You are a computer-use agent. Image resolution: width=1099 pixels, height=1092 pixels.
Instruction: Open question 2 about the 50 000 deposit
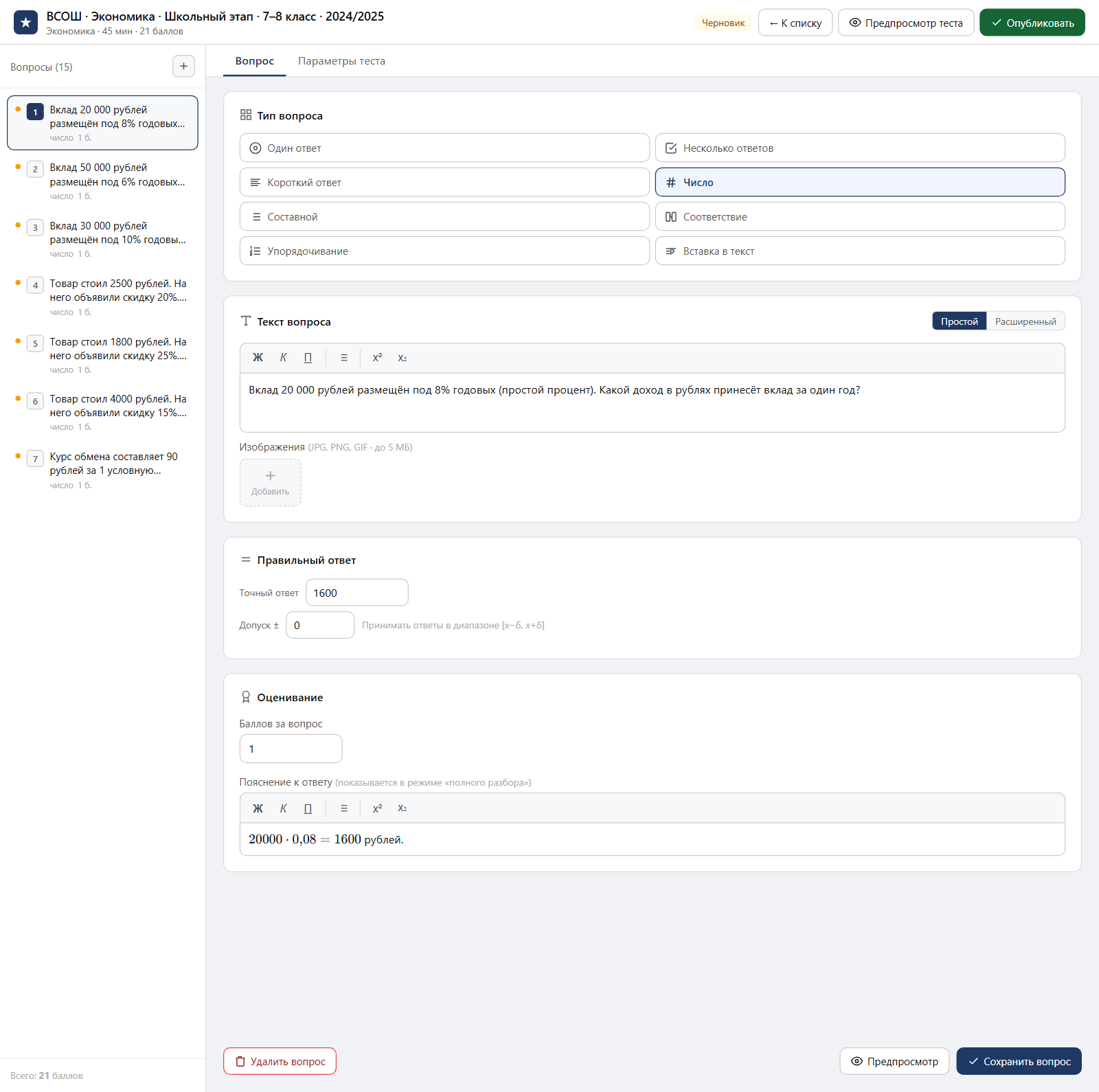(x=102, y=181)
